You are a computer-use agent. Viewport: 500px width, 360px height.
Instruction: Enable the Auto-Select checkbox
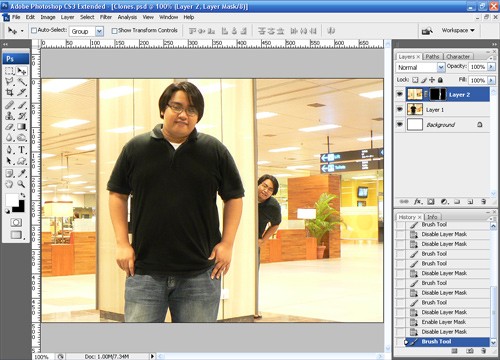[x=34, y=31]
